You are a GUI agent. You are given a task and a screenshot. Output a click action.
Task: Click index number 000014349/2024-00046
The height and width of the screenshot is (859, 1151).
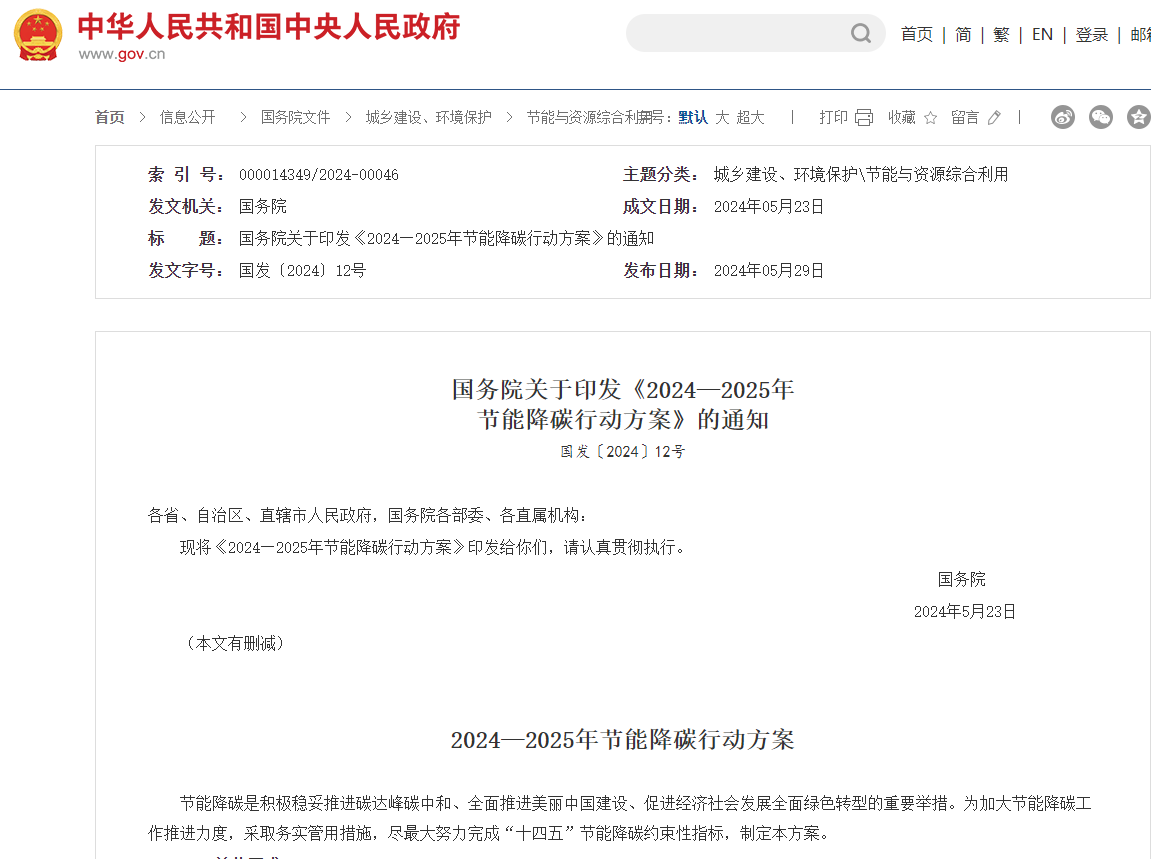click(x=319, y=175)
